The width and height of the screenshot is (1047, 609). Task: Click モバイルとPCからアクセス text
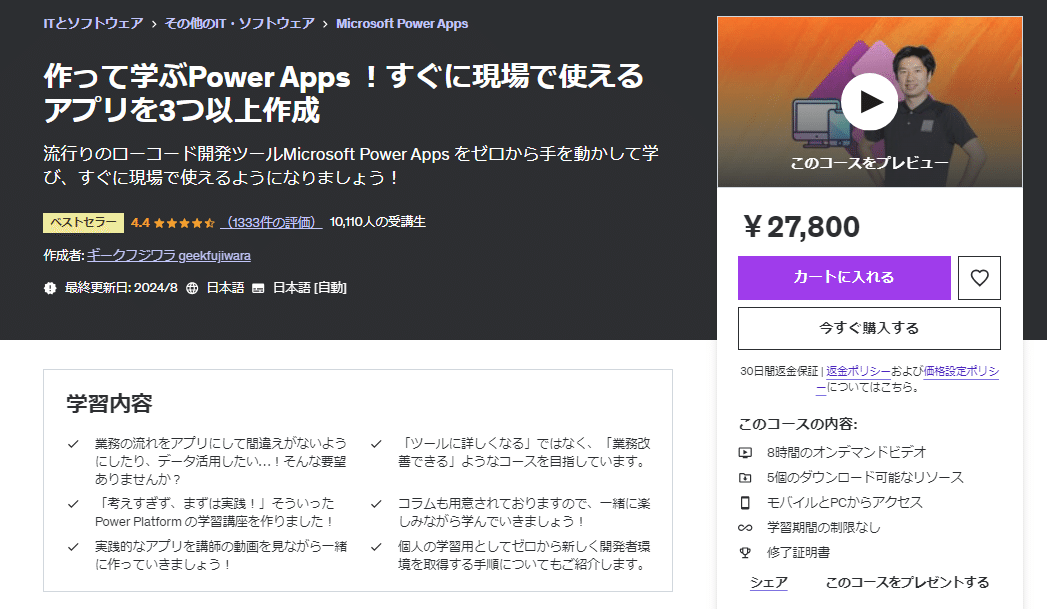845,502
